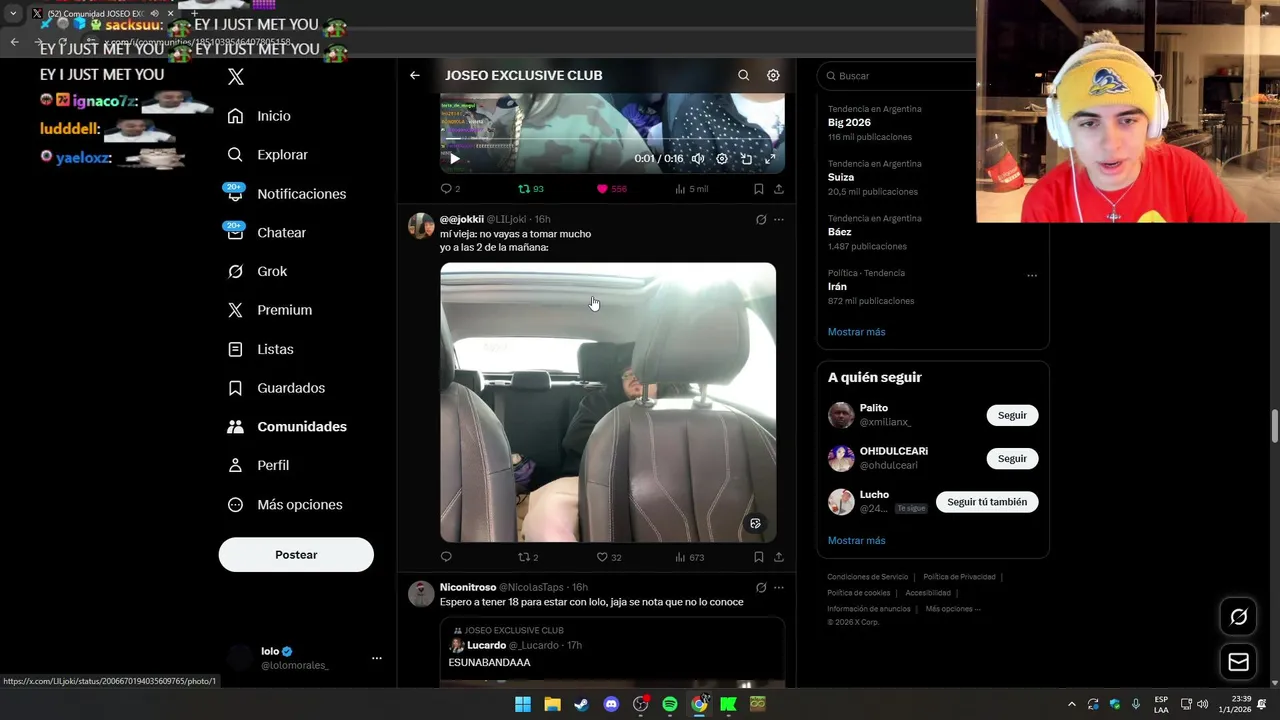Image resolution: width=1280 pixels, height=720 pixels.
Task: Go to Inicio home page
Action: point(259,116)
